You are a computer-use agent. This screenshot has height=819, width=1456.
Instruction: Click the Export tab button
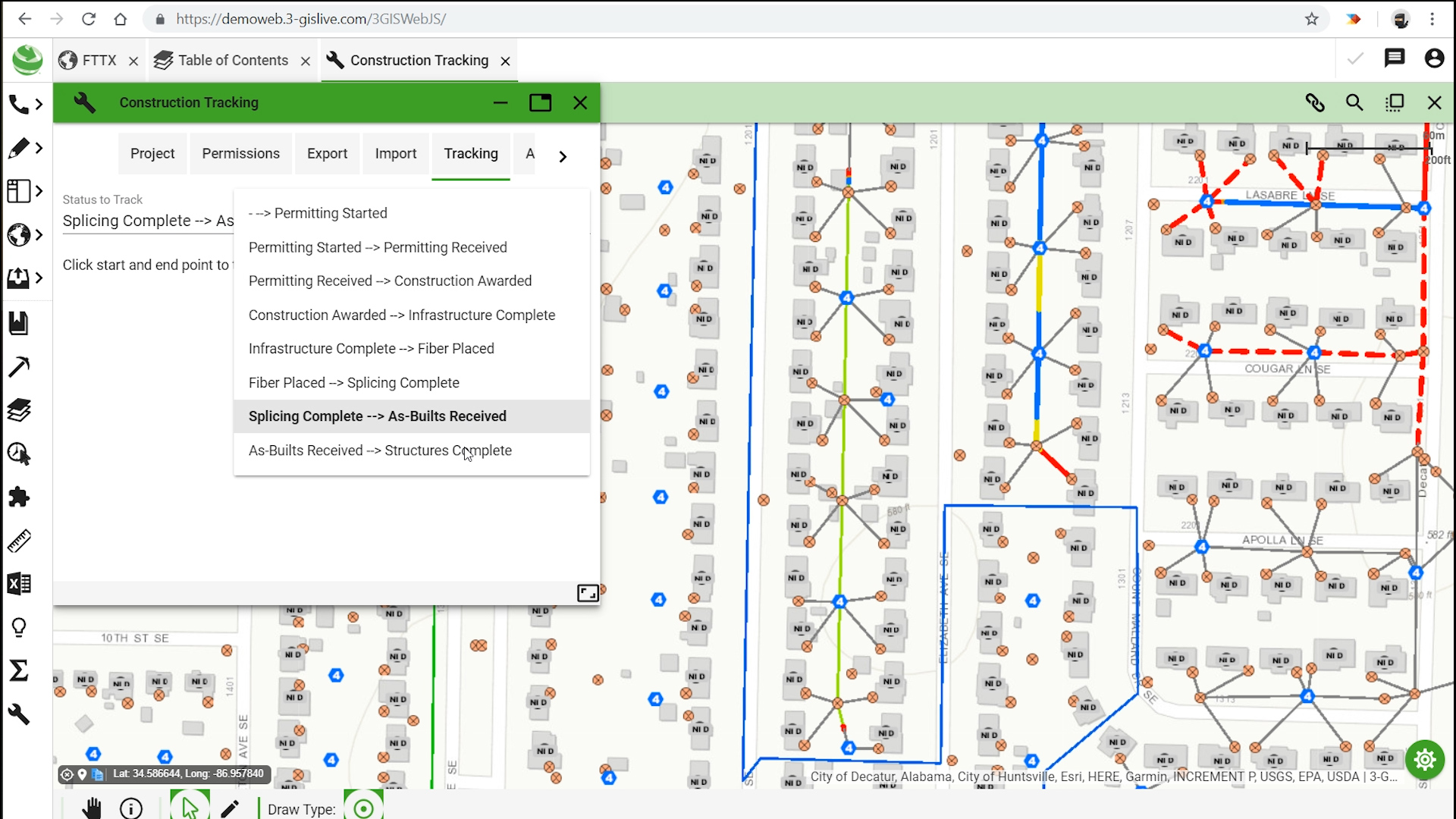(327, 153)
